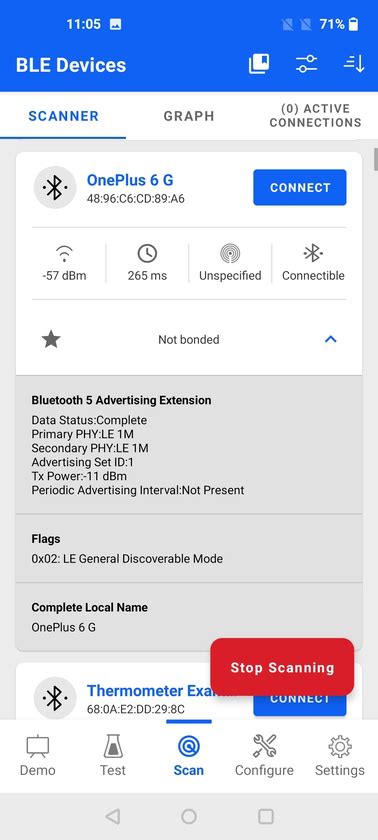Open the Settings gear section
Screen dimensions: 378x840
point(339,756)
